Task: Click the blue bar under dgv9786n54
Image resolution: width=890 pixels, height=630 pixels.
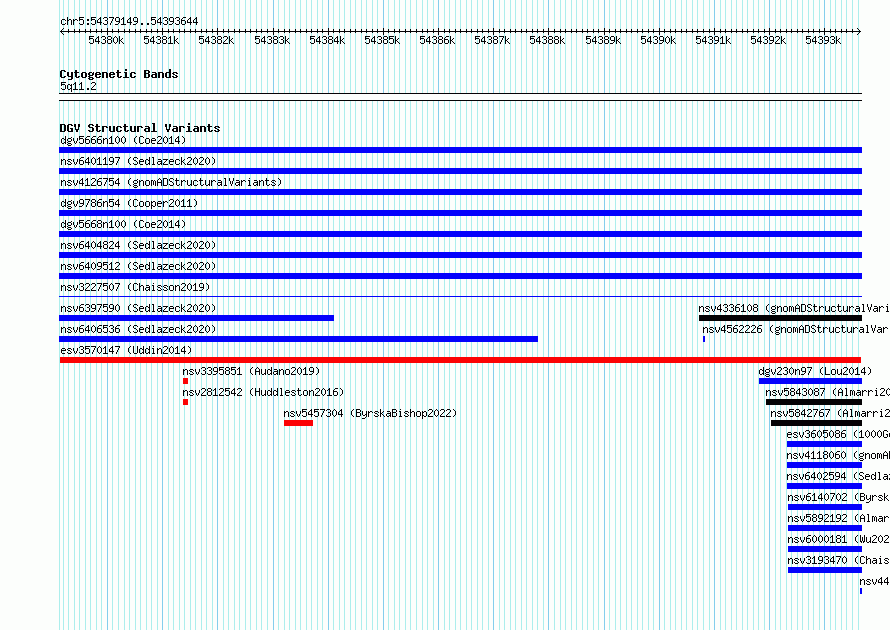Action: click(x=460, y=213)
